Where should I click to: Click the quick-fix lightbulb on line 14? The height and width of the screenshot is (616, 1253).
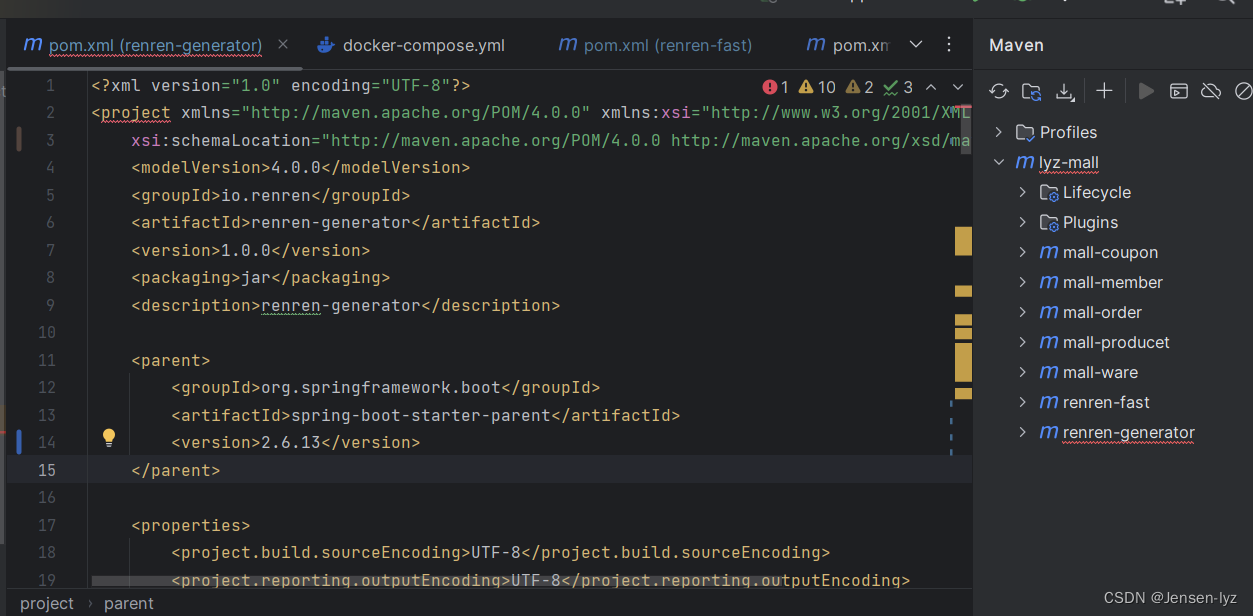click(108, 438)
